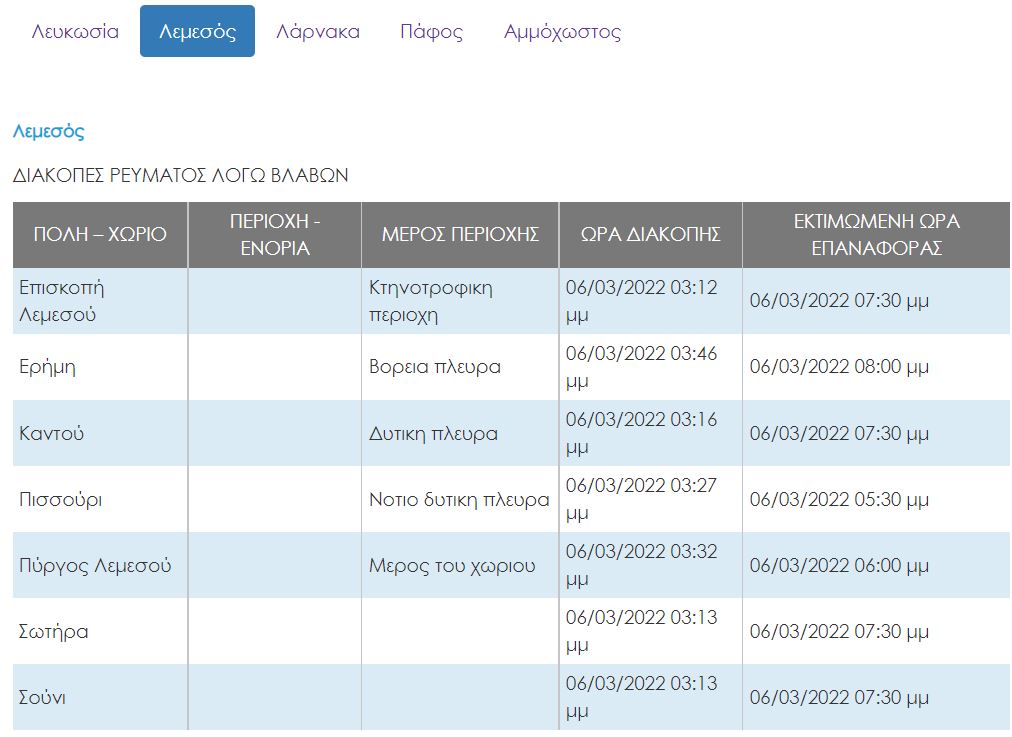Image resolution: width=1012 pixels, height=737 pixels.
Task: Go to the Πάφος tab
Action: point(432,32)
